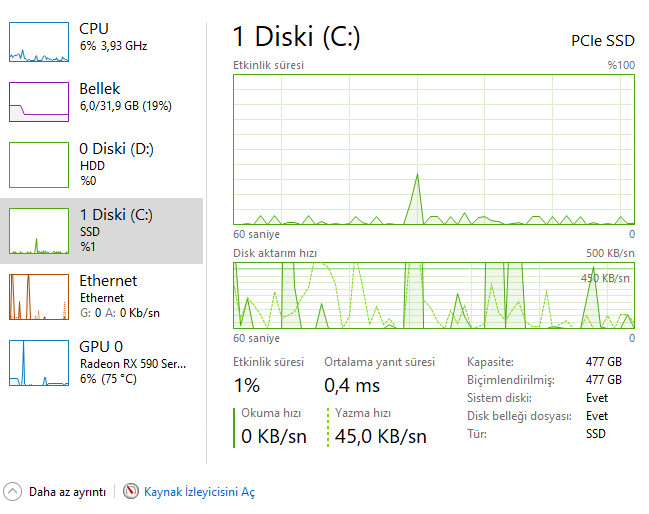
Task: Click the 0 Diski (D:) mini graph
Action: click(38, 164)
